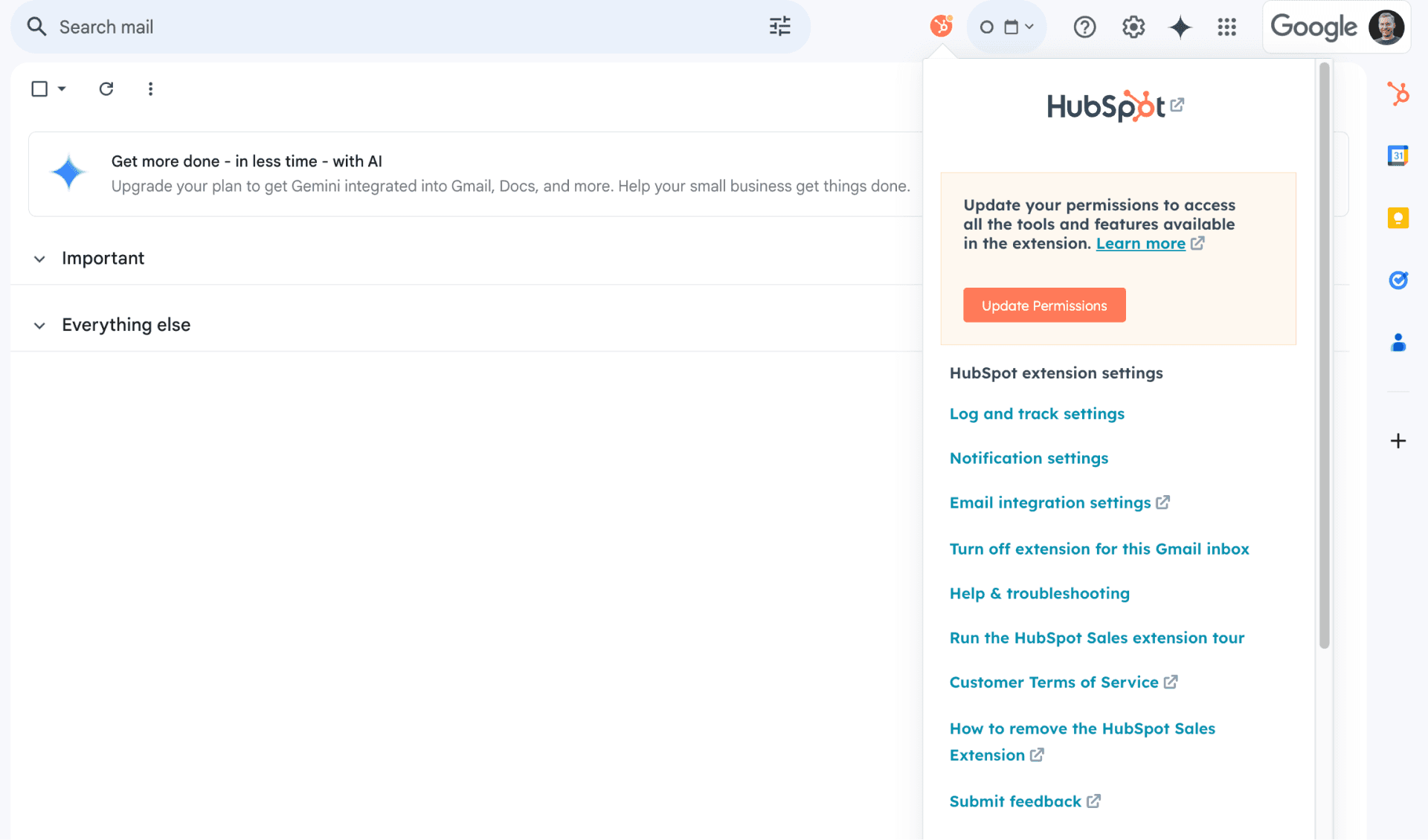The height and width of the screenshot is (840, 1428).
Task: Open Google Contacts side panel
Action: 1398,343
